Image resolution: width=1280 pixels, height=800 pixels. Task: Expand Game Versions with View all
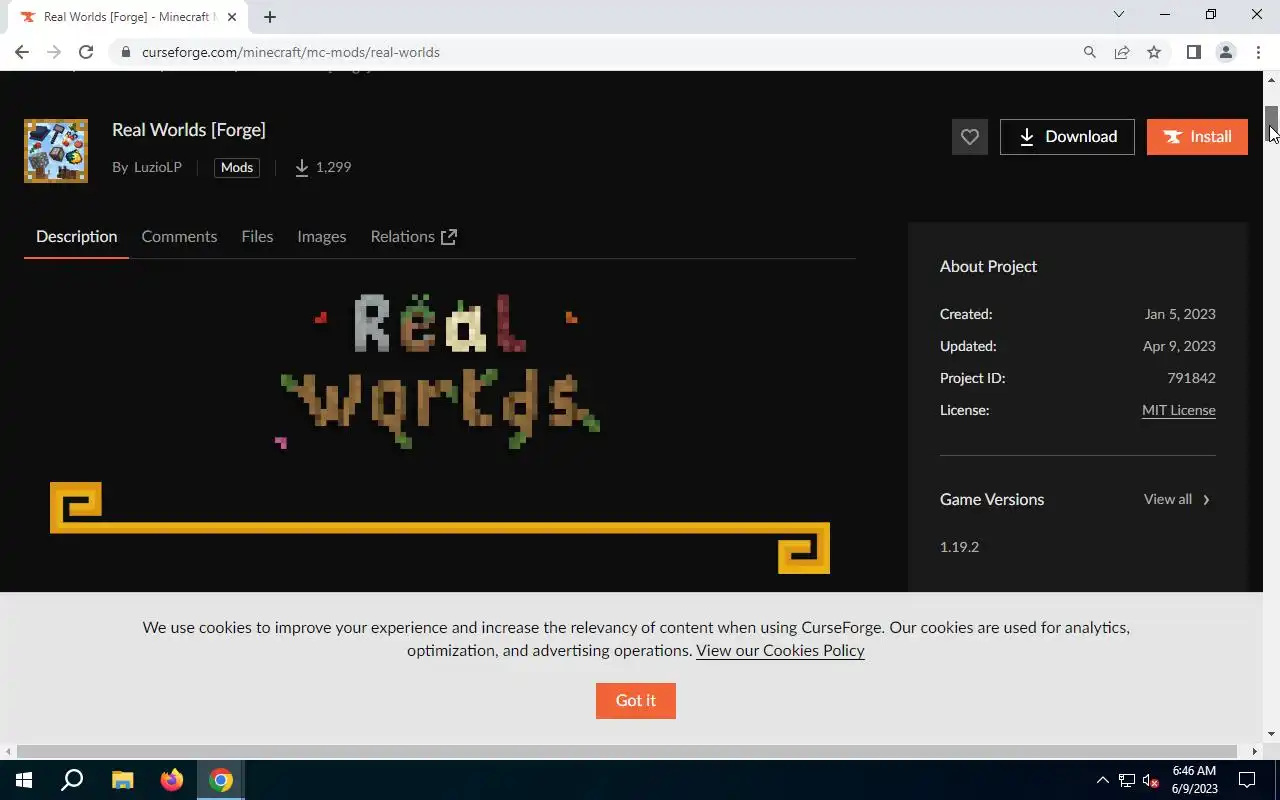click(x=1177, y=499)
